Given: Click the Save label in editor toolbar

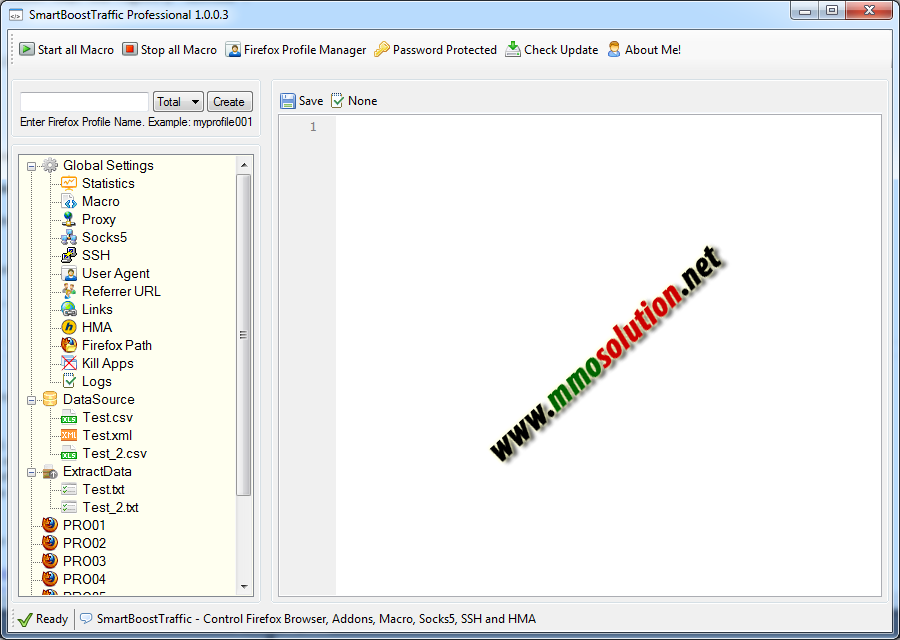Looking at the screenshot, I should coord(311,101).
